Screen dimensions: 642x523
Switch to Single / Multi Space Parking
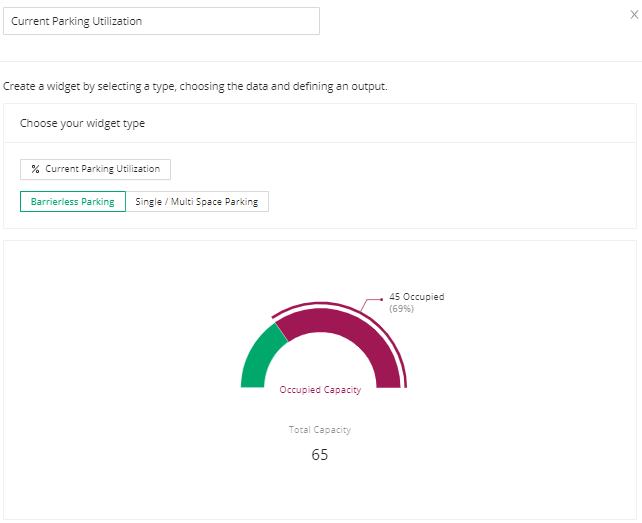(197, 202)
